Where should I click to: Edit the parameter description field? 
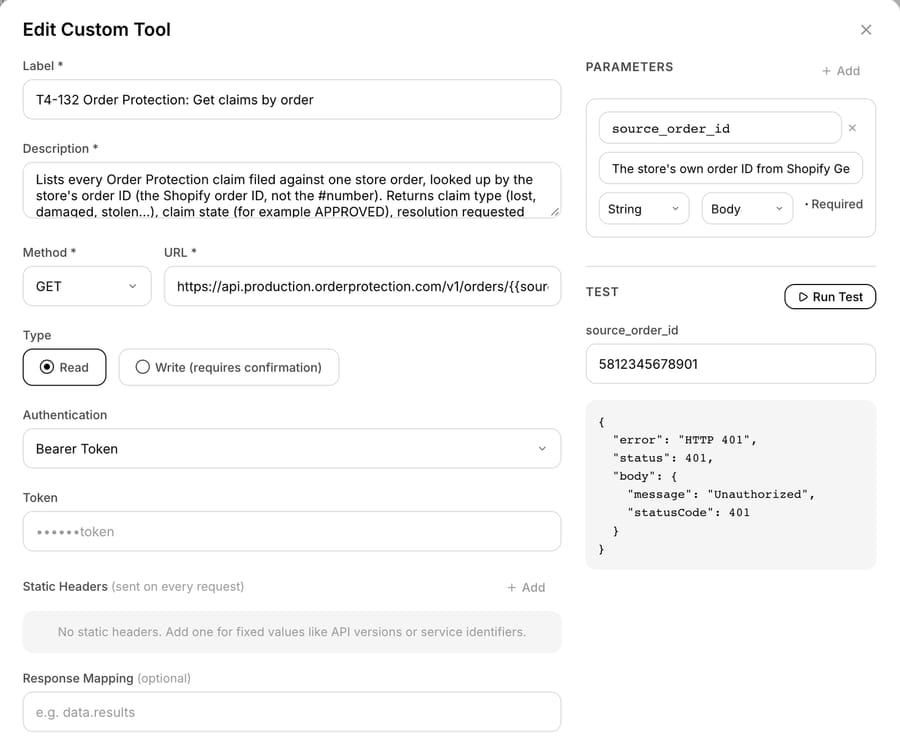pos(730,168)
